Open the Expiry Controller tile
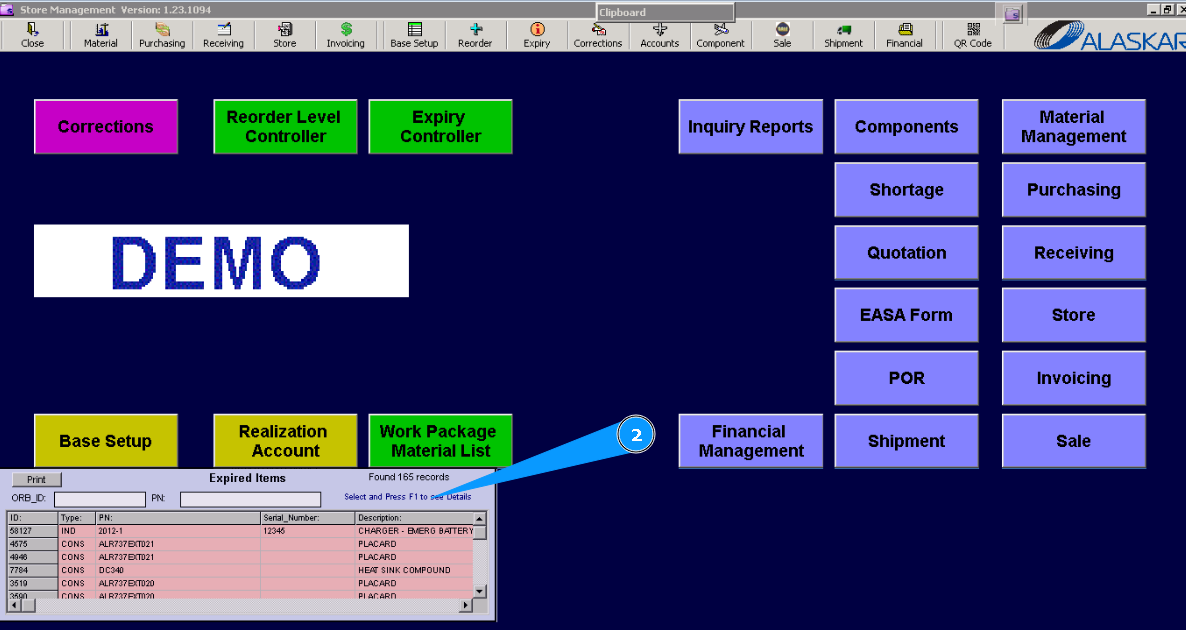Viewport: 1186px width, 633px height. click(x=440, y=126)
